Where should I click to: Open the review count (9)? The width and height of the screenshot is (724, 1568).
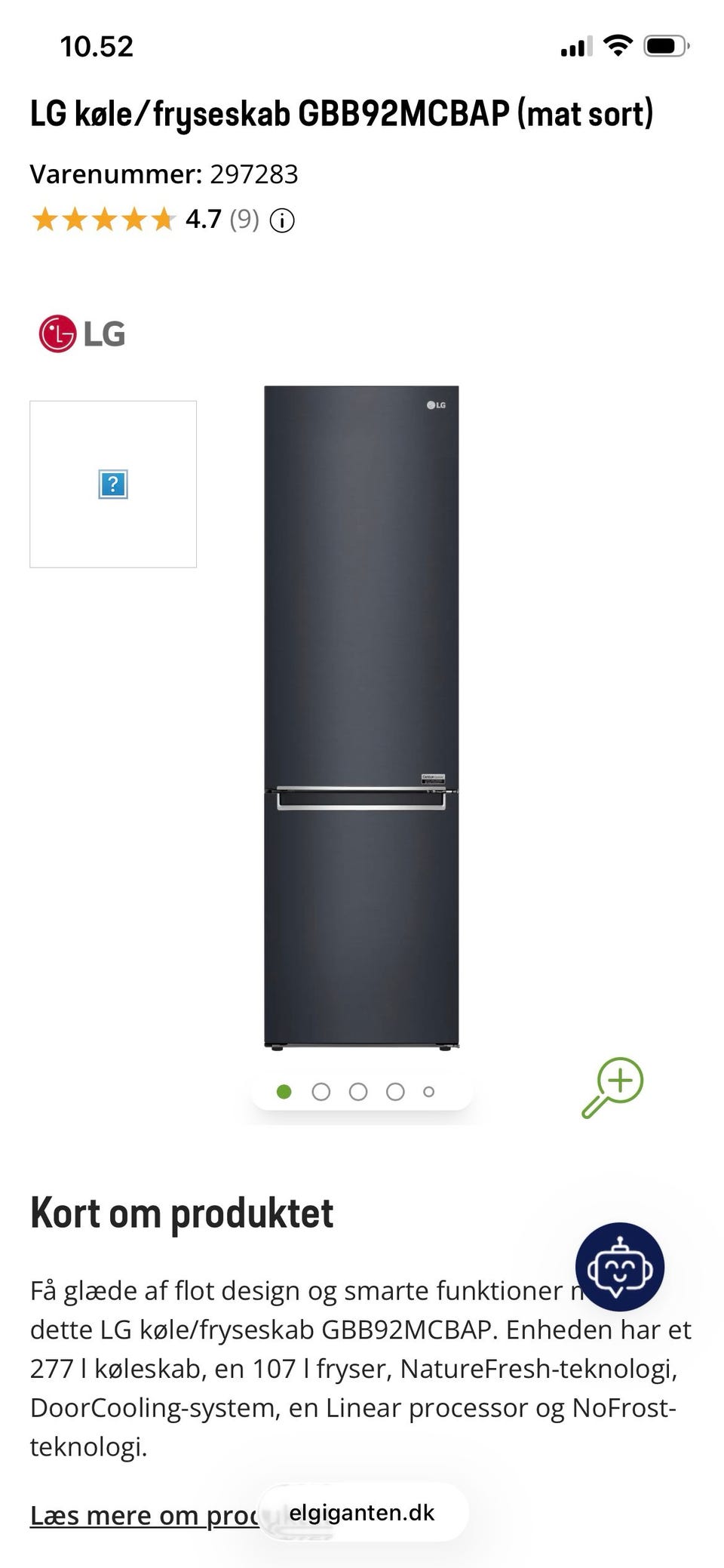[x=244, y=220]
